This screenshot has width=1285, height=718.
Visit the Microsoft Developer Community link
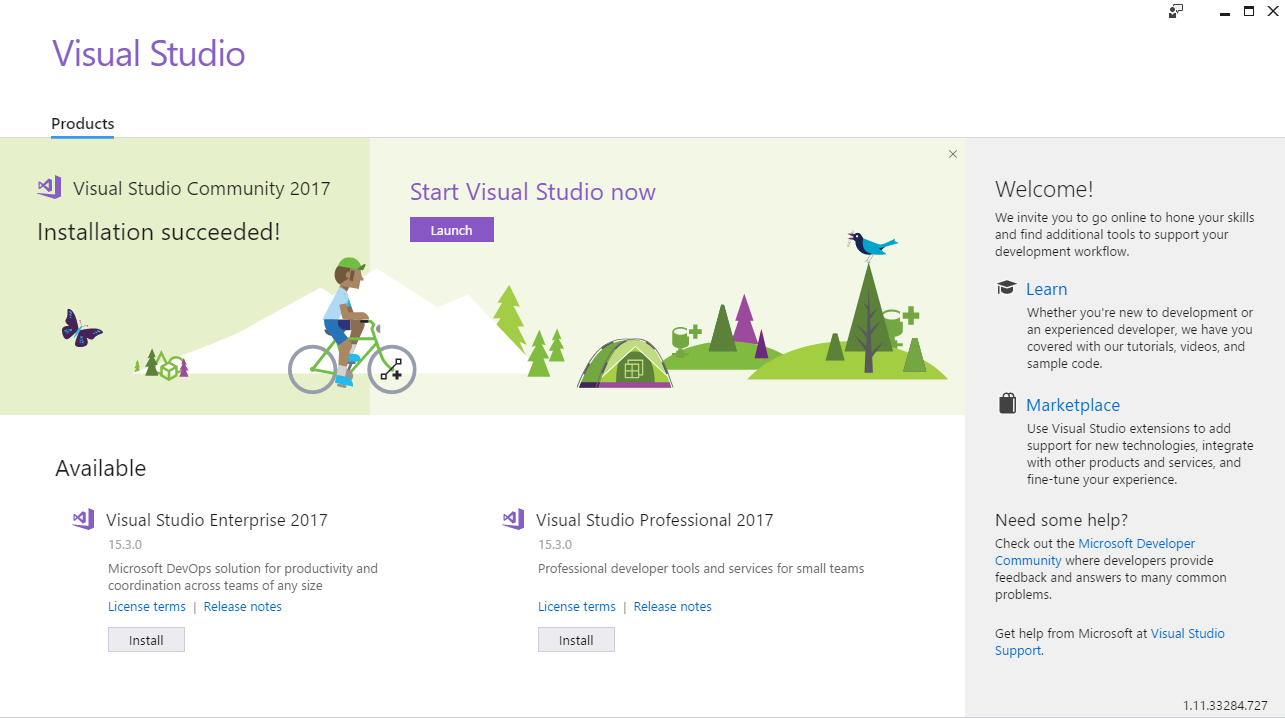1095,552
